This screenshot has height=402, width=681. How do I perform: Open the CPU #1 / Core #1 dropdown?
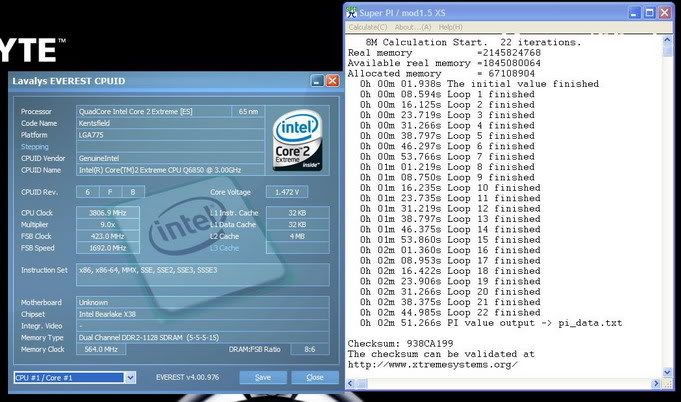coord(130,378)
